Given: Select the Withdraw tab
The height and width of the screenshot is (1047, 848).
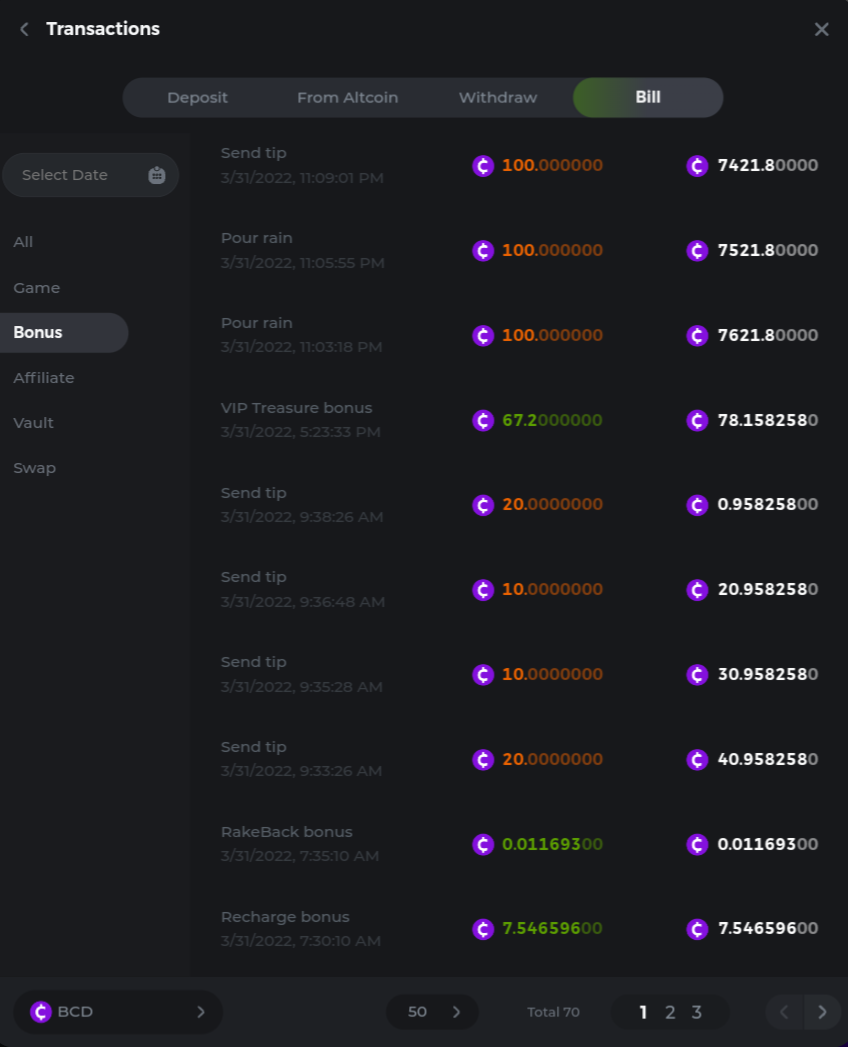Looking at the screenshot, I should click(x=497, y=98).
